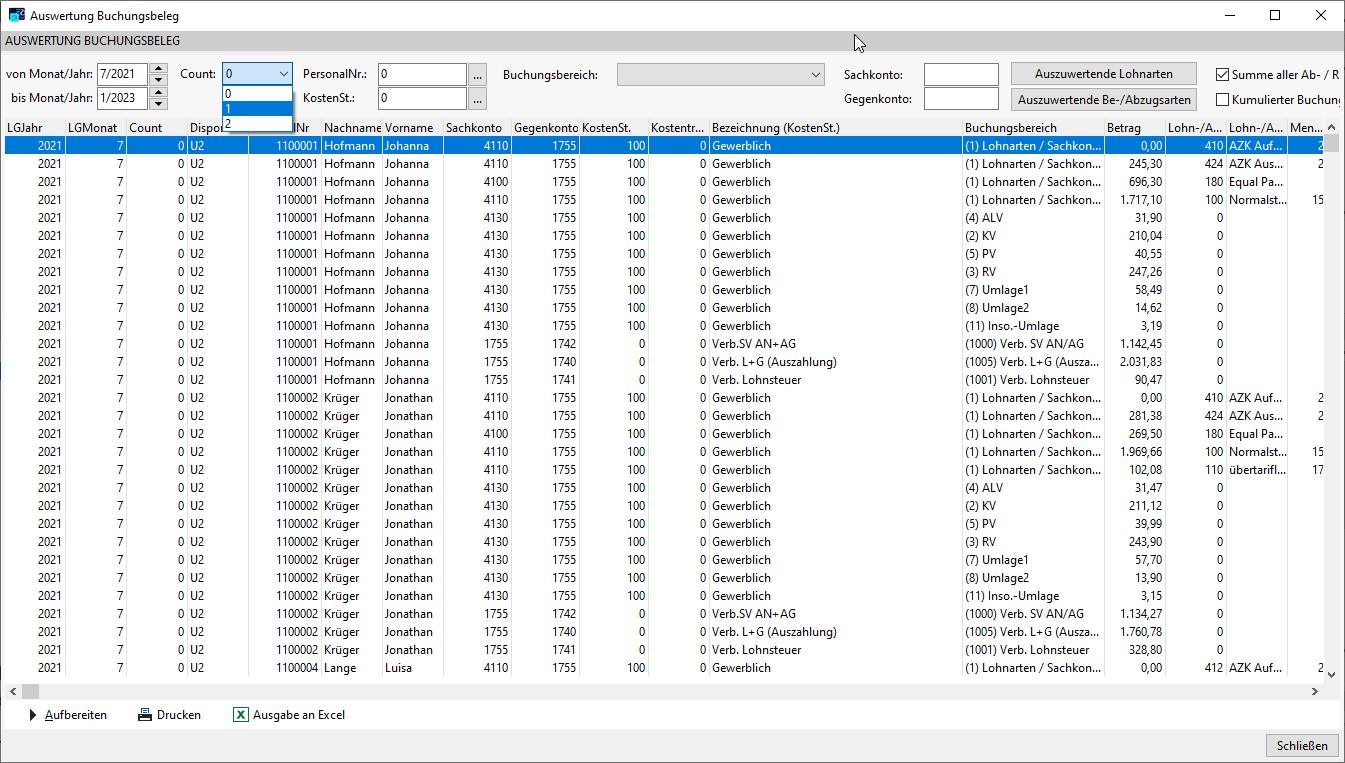Click into the KostenSt. input field
Image resolution: width=1345 pixels, height=763 pixels.
coord(422,98)
